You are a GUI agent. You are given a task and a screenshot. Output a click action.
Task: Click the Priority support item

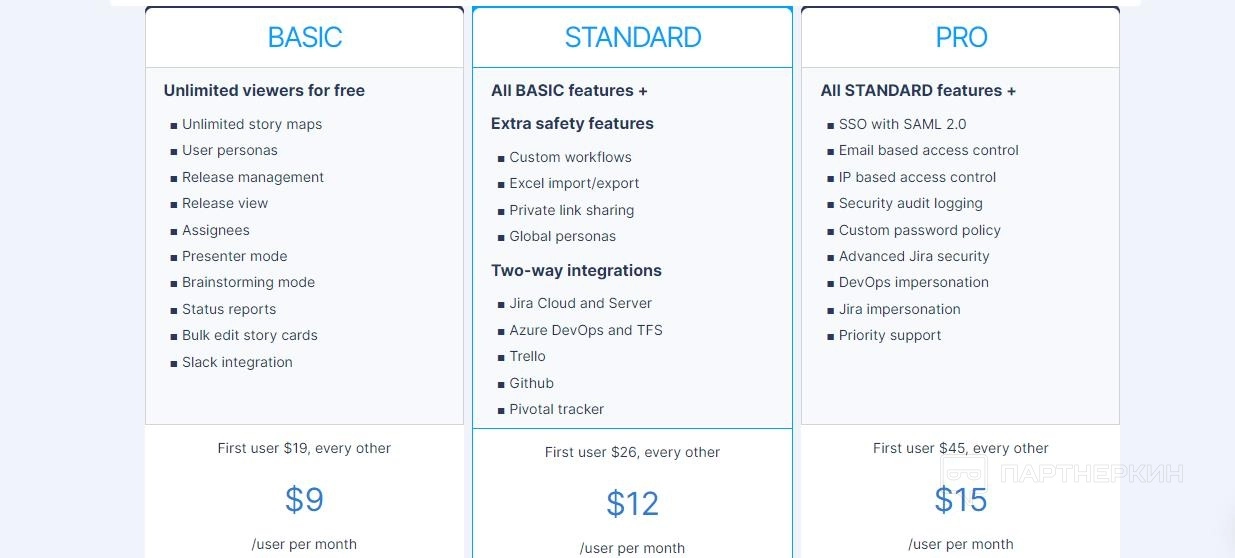coord(890,335)
